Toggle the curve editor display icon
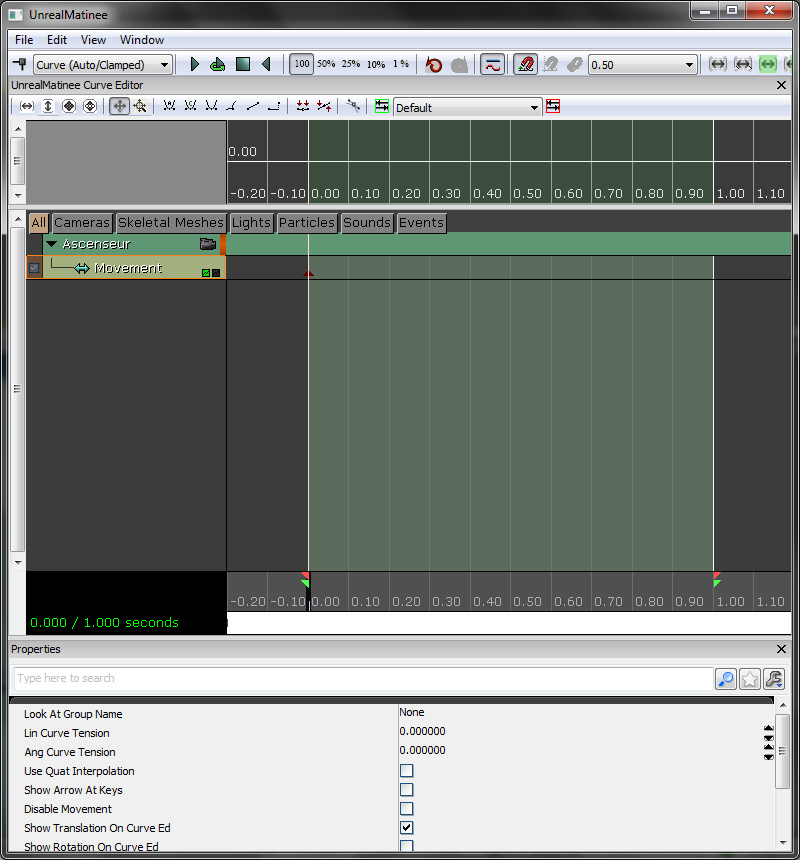This screenshot has height=860, width=800. [492, 64]
